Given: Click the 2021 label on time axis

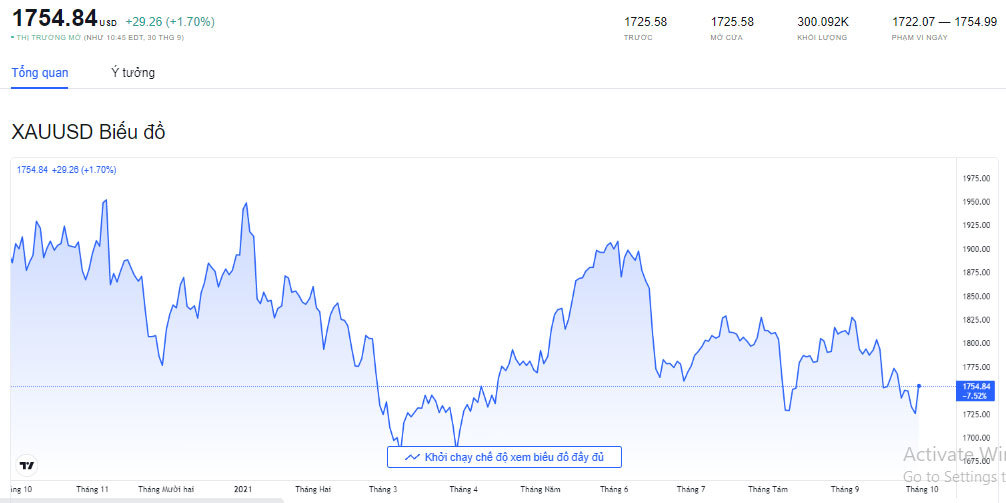Looking at the screenshot, I should coord(242,490).
